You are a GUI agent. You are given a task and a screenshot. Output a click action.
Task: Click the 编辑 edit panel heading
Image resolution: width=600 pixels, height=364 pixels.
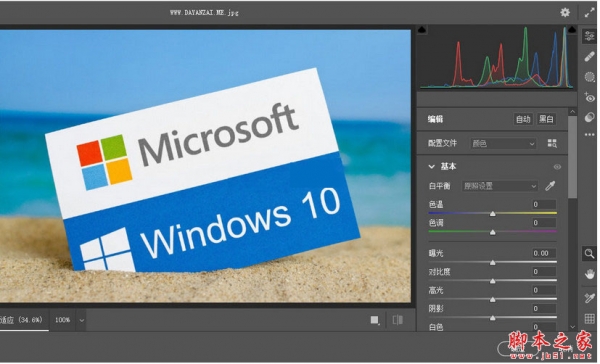pyautogui.click(x=435, y=119)
